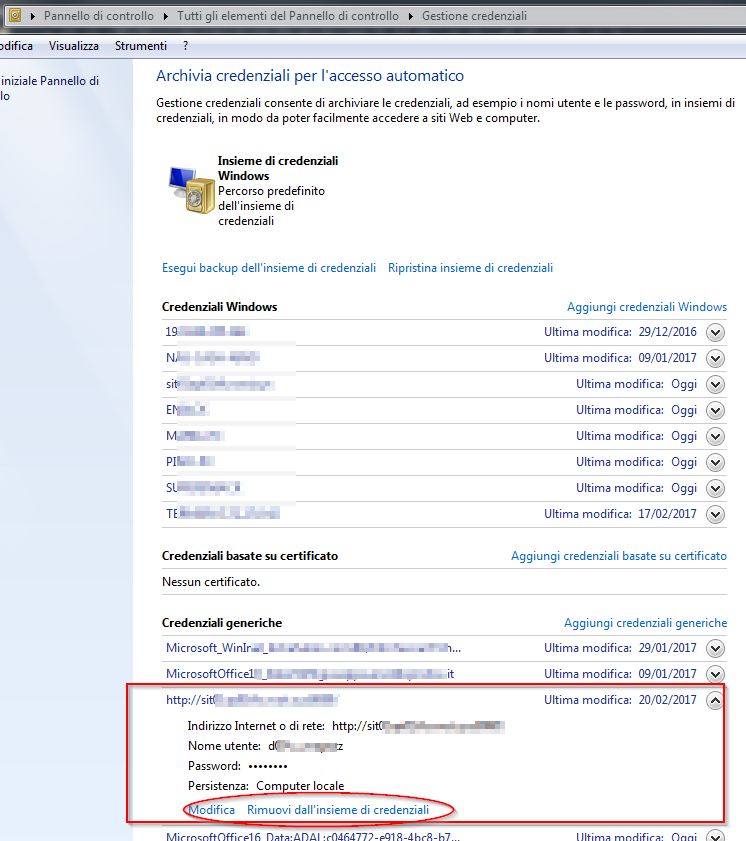Expand credential modified 29/12/2016

[x=715, y=333]
